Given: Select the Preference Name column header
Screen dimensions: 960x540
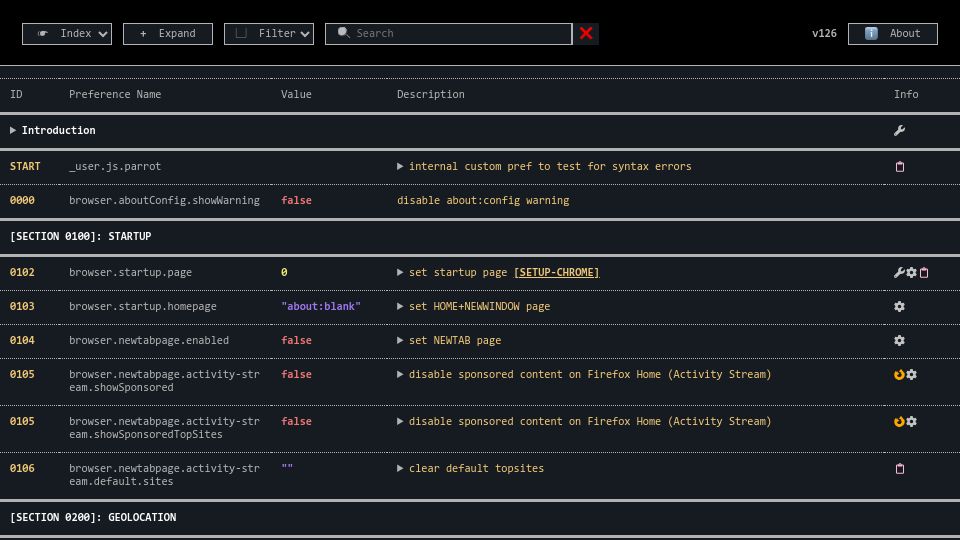Looking at the screenshot, I should coord(115,94).
